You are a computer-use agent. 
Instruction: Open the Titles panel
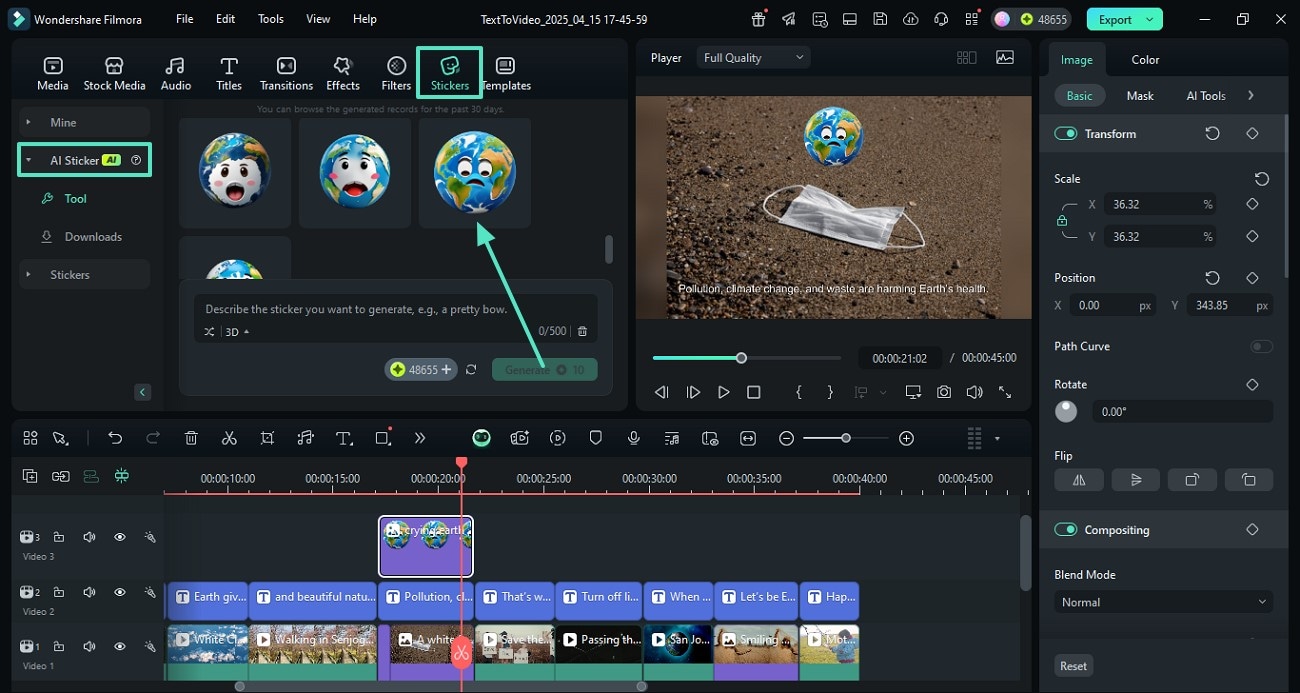229,74
